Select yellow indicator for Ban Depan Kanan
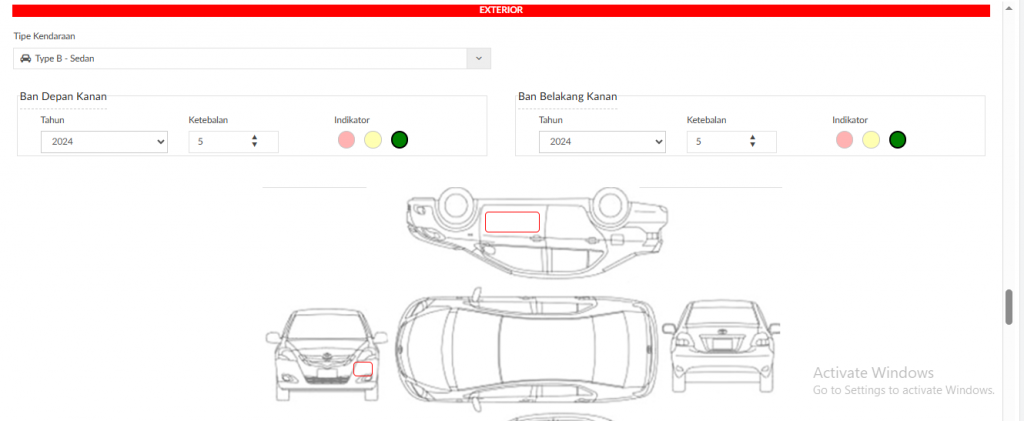The image size is (1024, 421). (373, 140)
